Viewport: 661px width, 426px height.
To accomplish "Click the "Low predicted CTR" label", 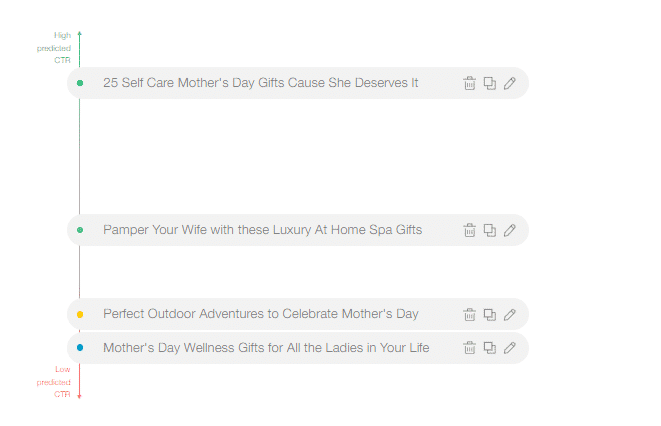I will [54, 382].
